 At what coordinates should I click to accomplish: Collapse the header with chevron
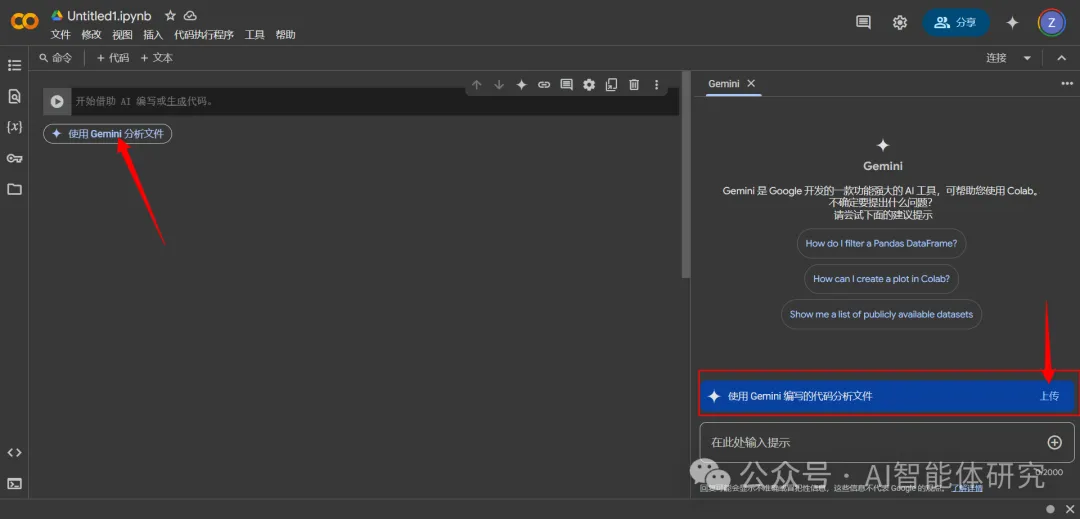click(x=1061, y=58)
